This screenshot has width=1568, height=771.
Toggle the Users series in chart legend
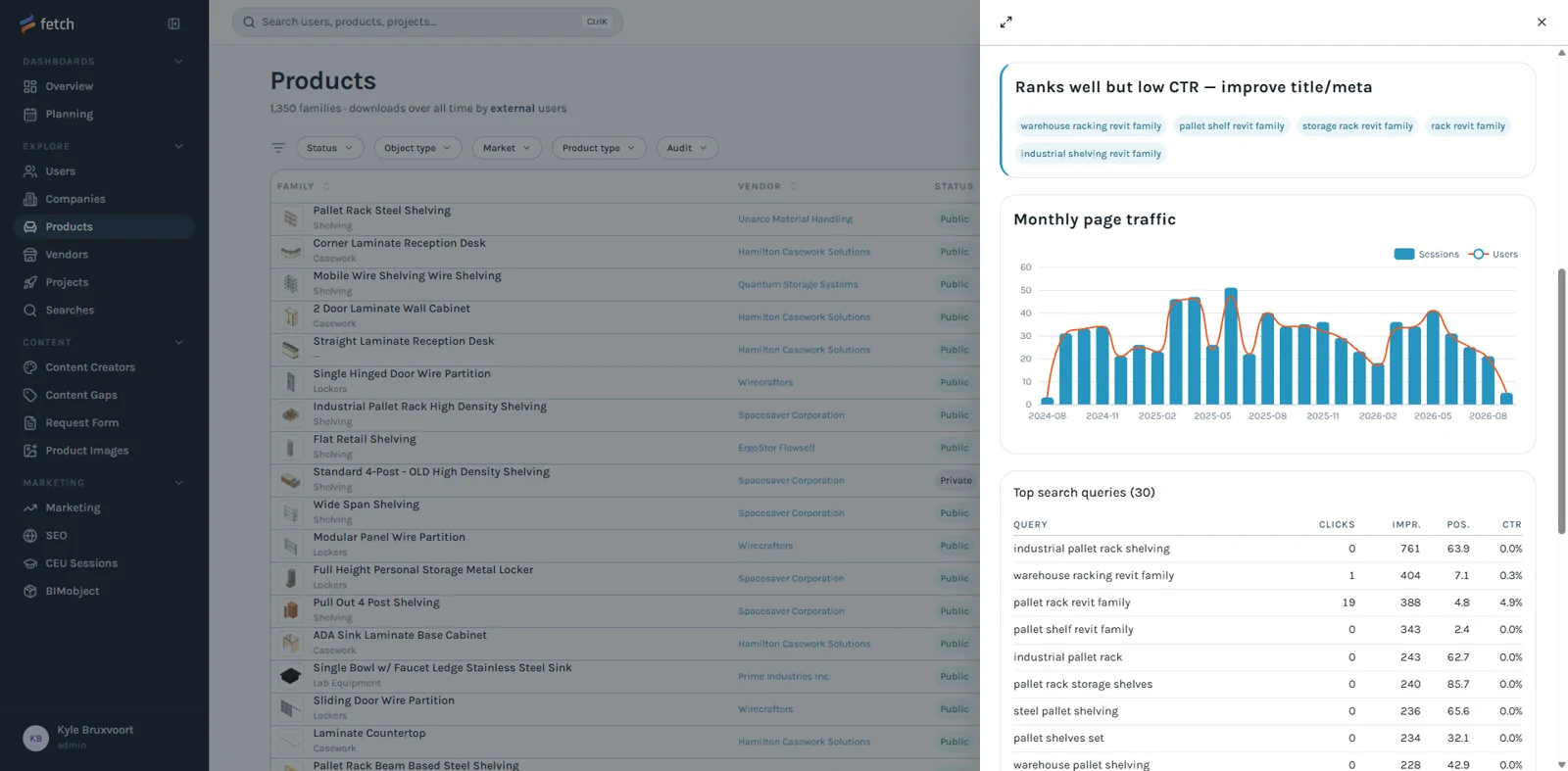tap(1494, 255)
